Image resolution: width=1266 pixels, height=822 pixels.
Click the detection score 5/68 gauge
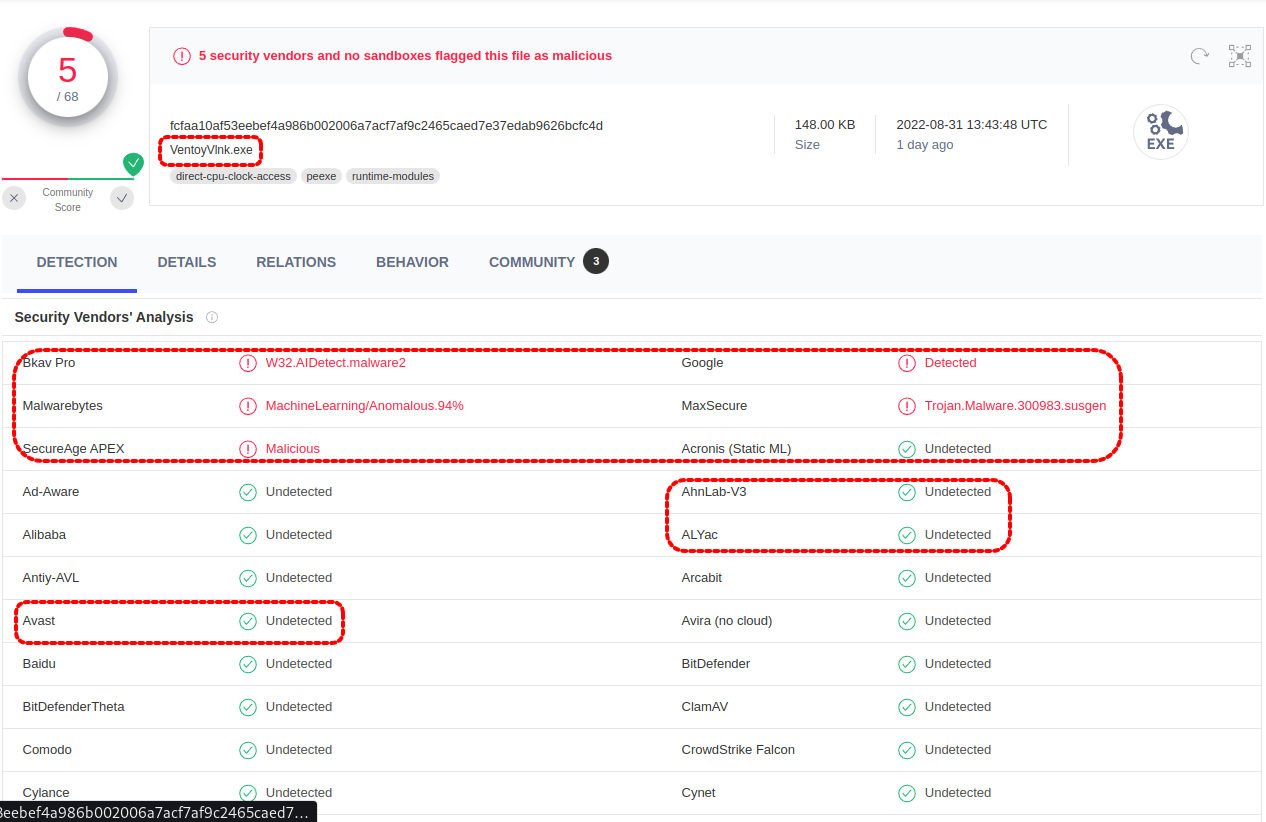67,78
